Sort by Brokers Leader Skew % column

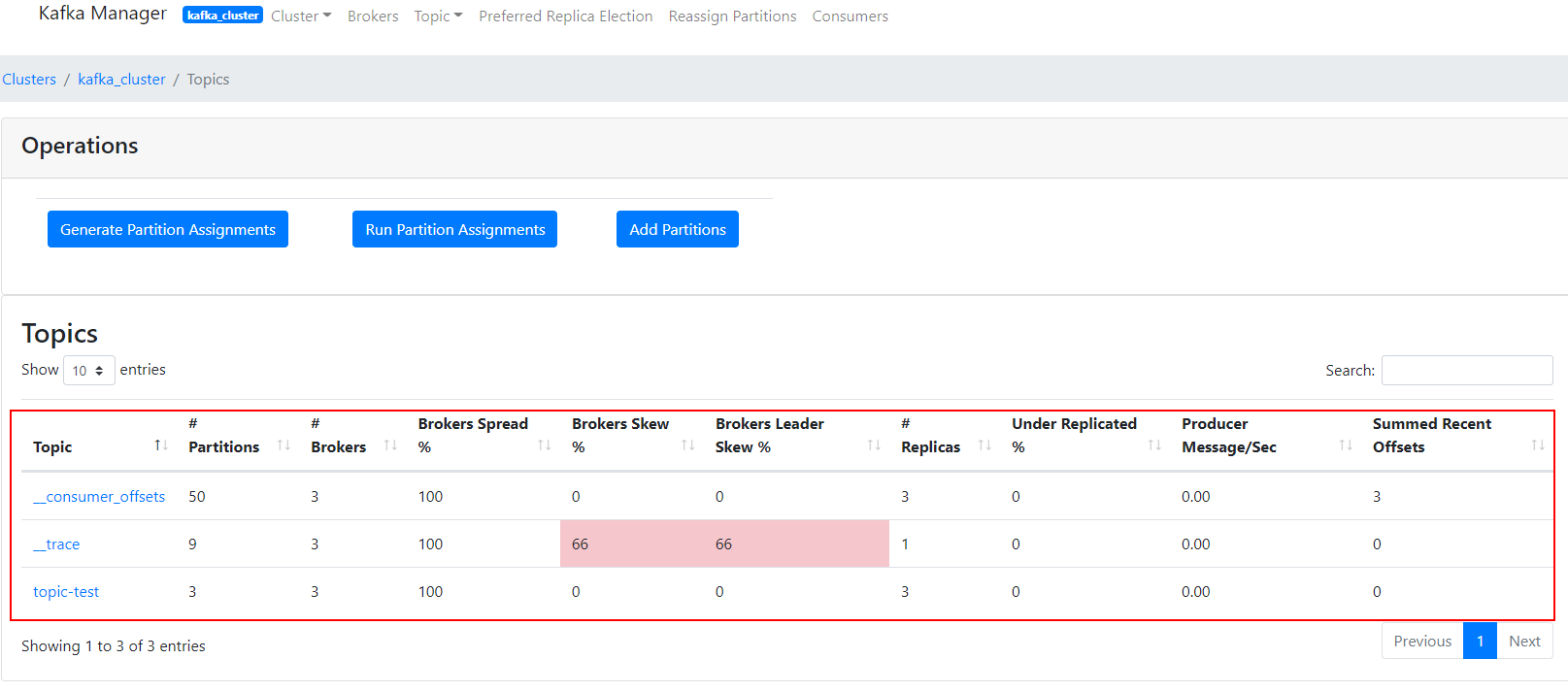click(874, 445)
